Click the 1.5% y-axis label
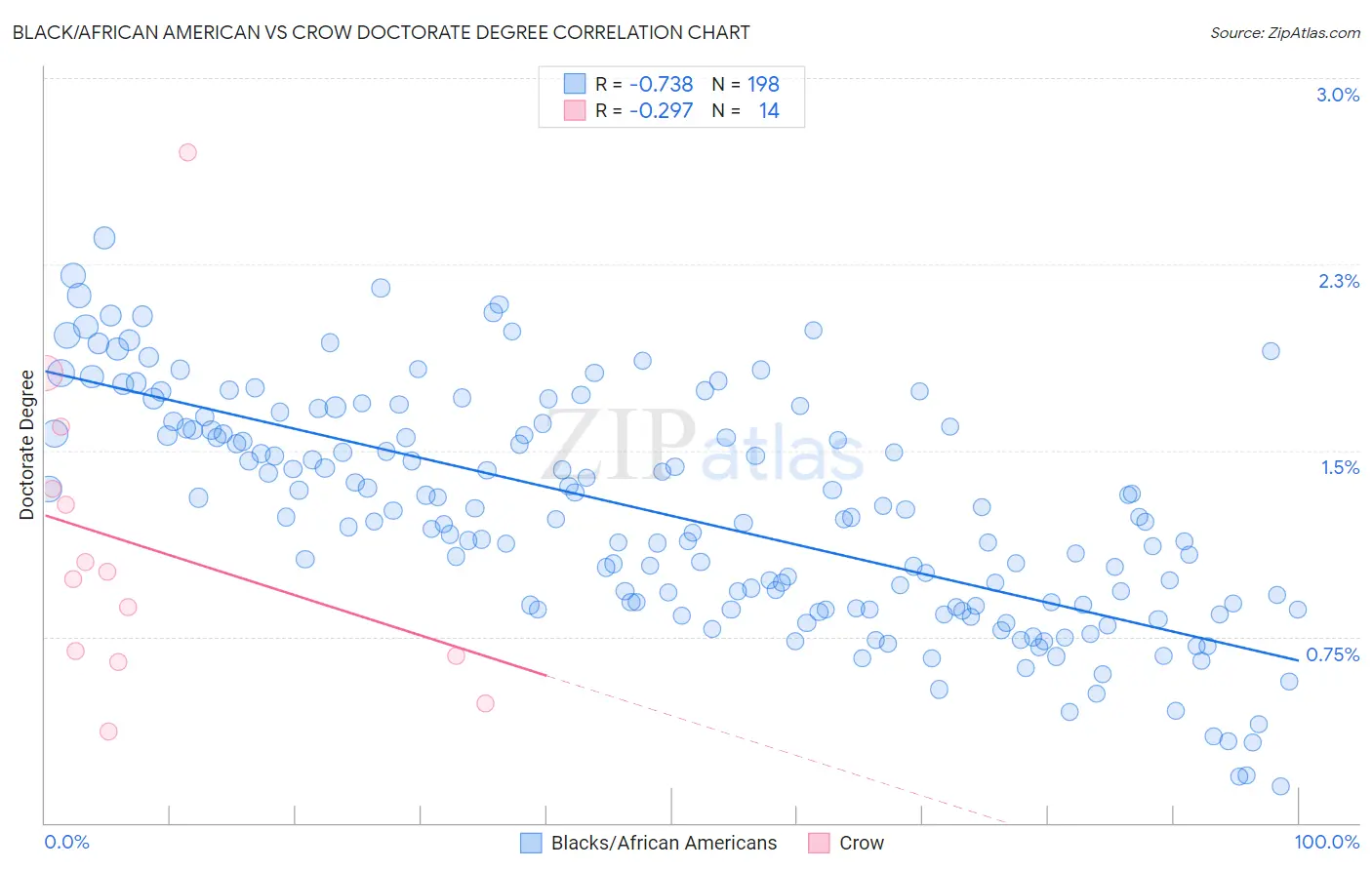Viewport: 1372px width, 870px height. pos(1341,467)
